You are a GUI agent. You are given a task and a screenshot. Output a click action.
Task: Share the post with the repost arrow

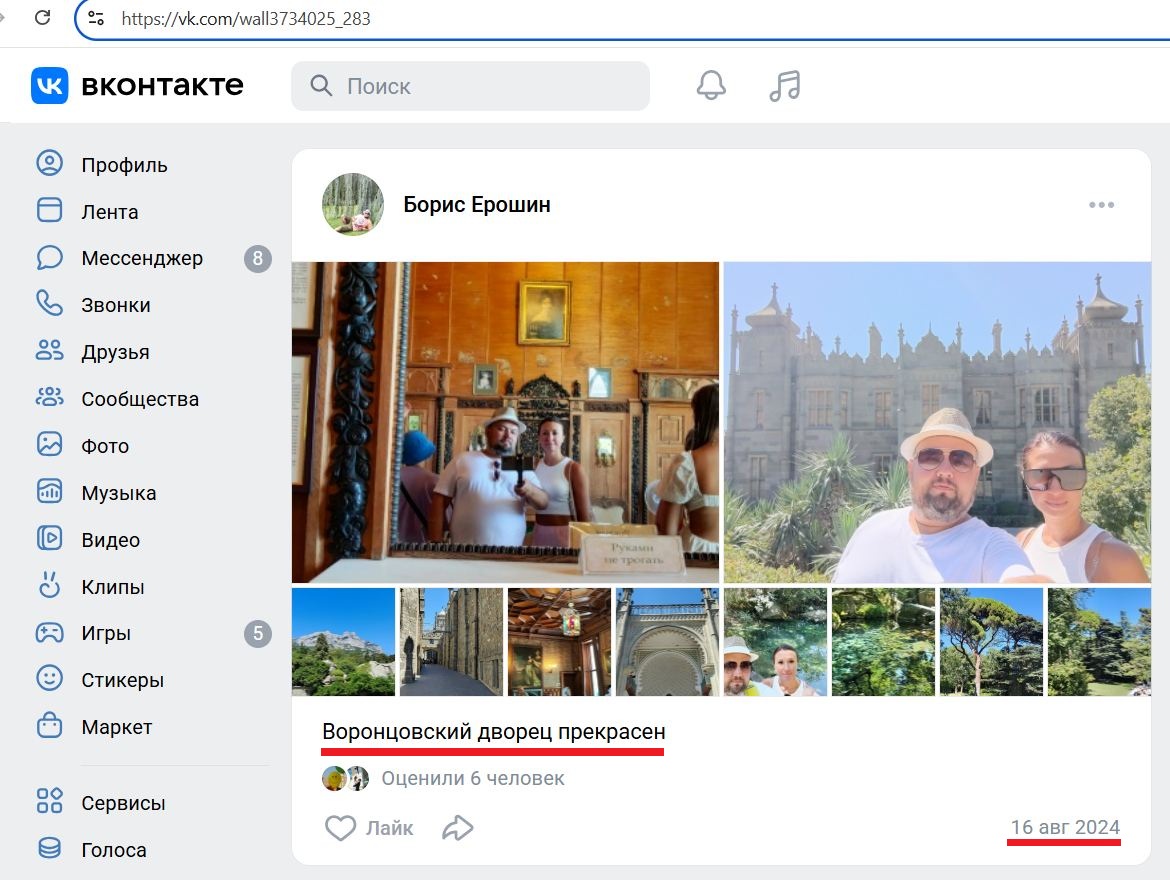(x=458, y=828)
